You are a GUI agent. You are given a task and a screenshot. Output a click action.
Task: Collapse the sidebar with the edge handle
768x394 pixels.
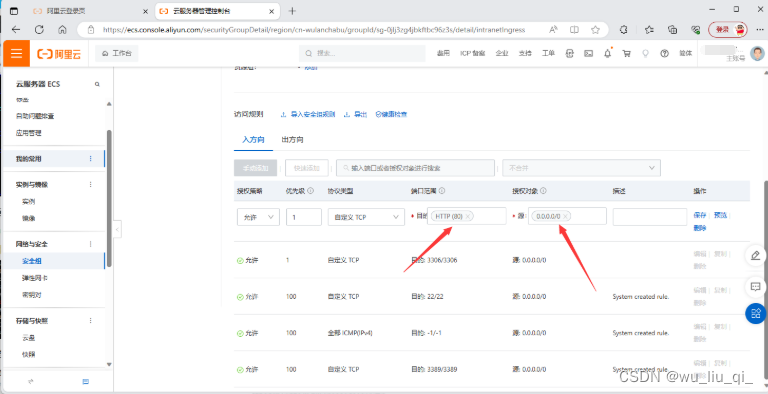pos(118,229)
